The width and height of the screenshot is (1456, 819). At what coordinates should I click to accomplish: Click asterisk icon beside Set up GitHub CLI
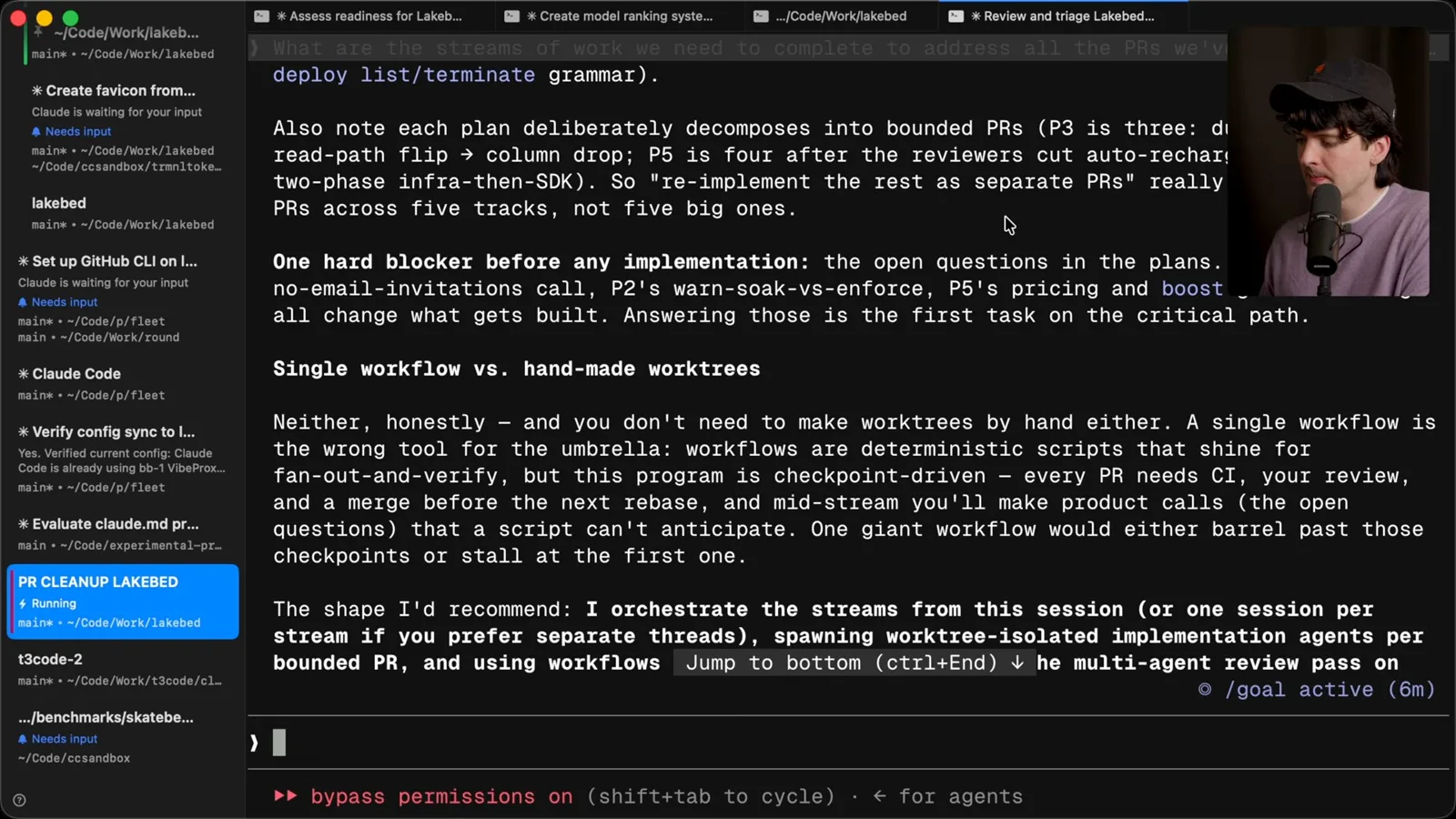[x=24, y=261]
